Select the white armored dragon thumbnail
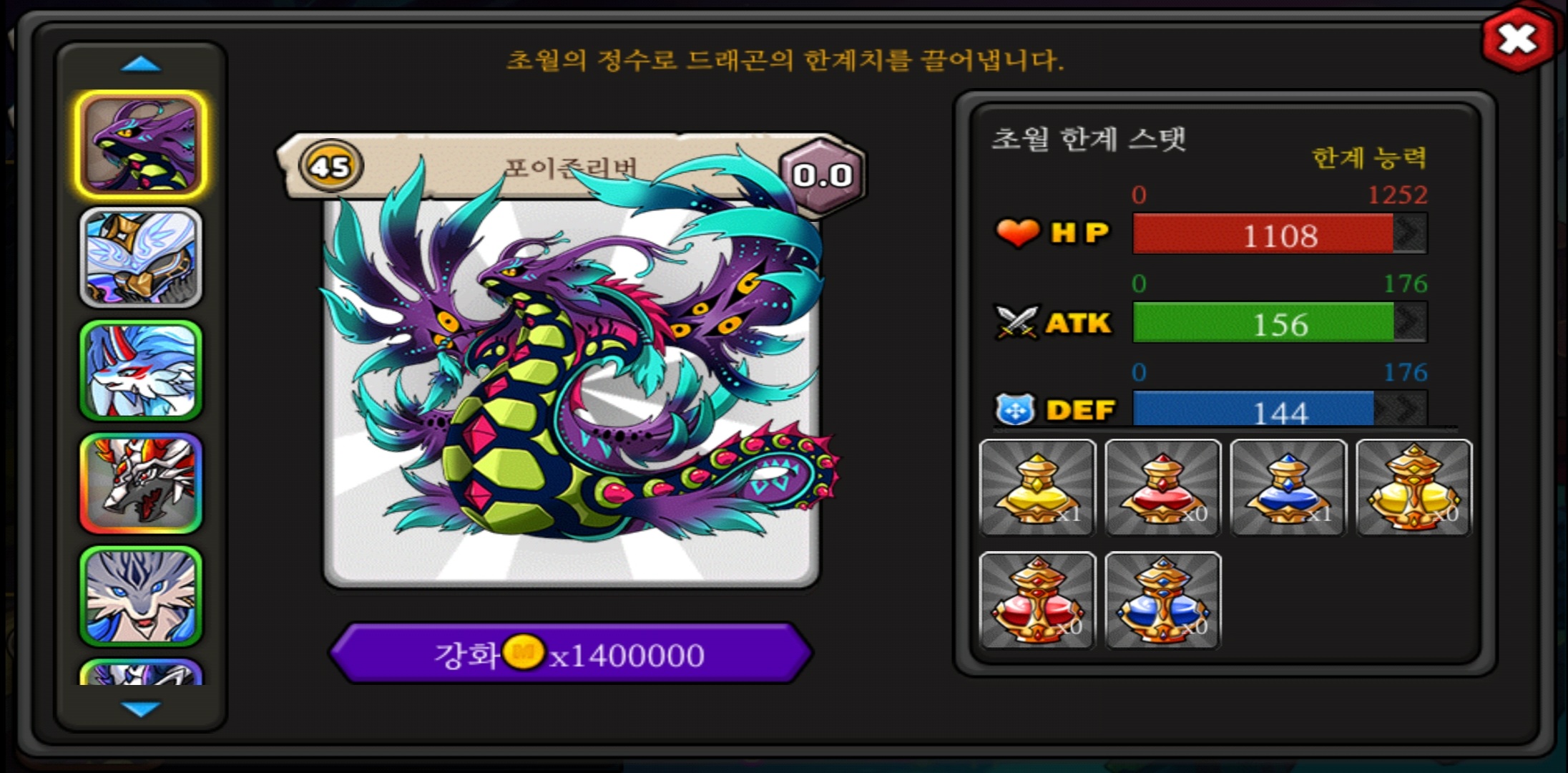The width and height of the screenshot is (1568, 773). pos(141,258)
